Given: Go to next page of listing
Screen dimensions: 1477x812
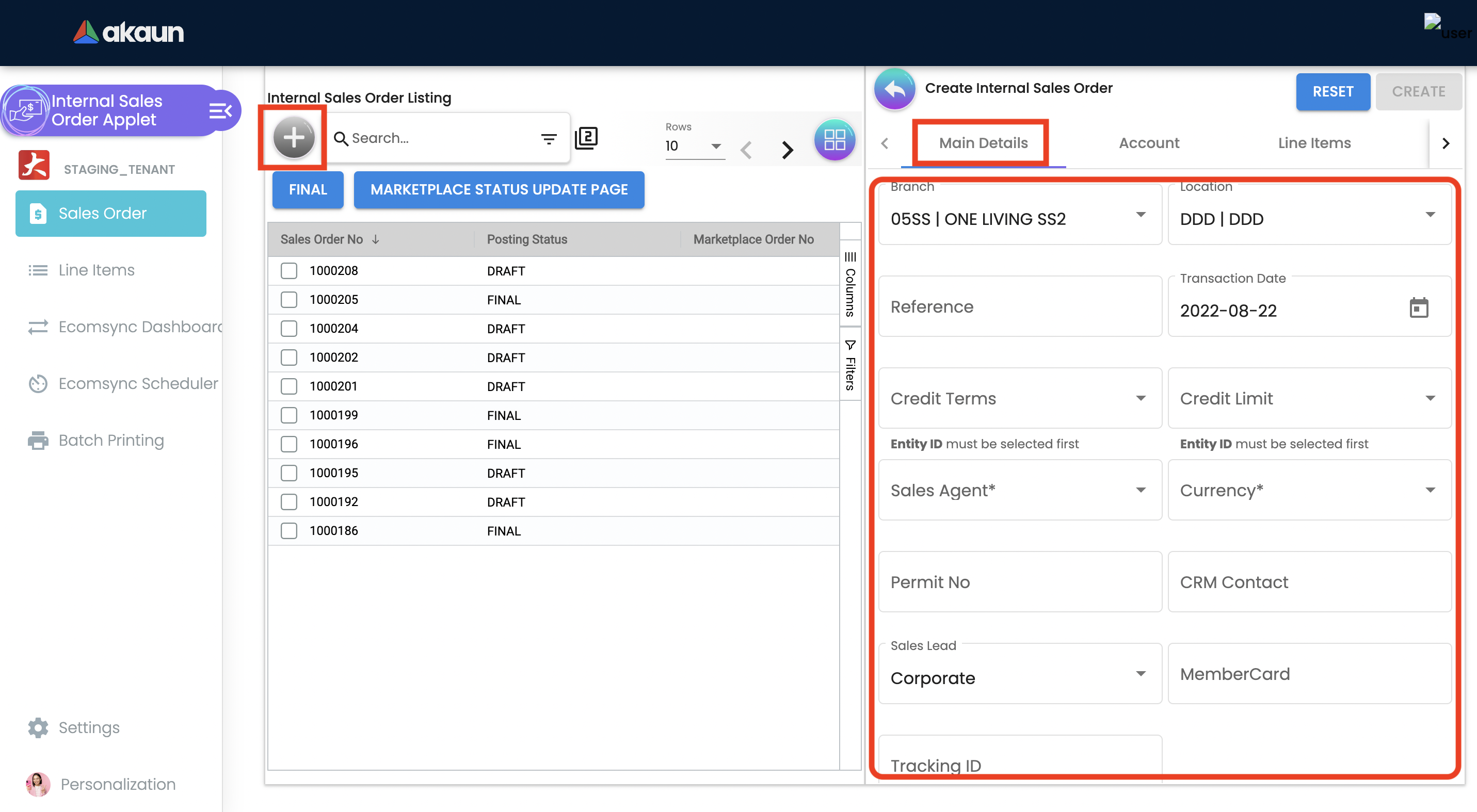Looking at the screenshot, I should tap(788, 150).
